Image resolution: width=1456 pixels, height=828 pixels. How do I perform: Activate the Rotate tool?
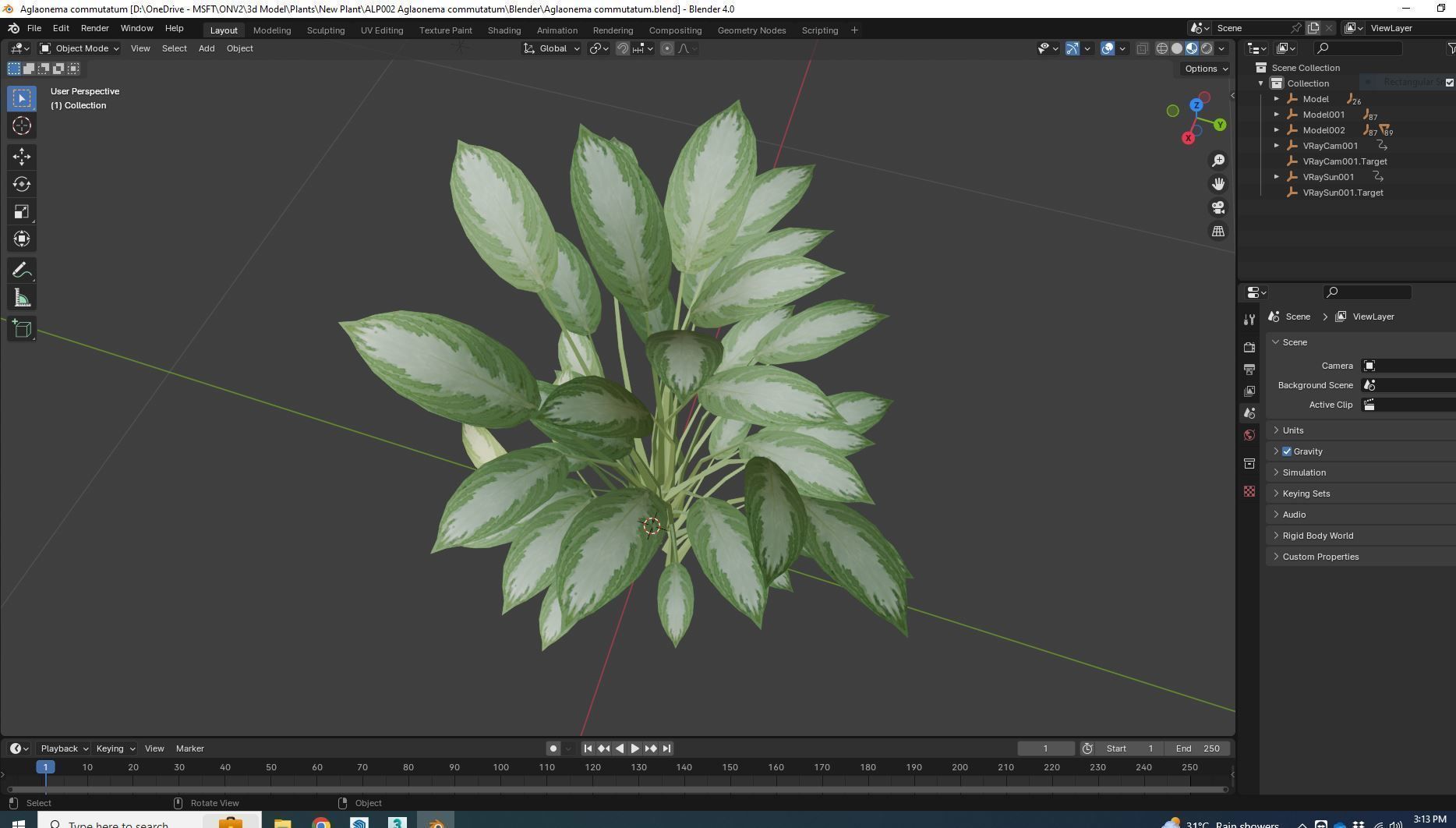pos(22,184)
